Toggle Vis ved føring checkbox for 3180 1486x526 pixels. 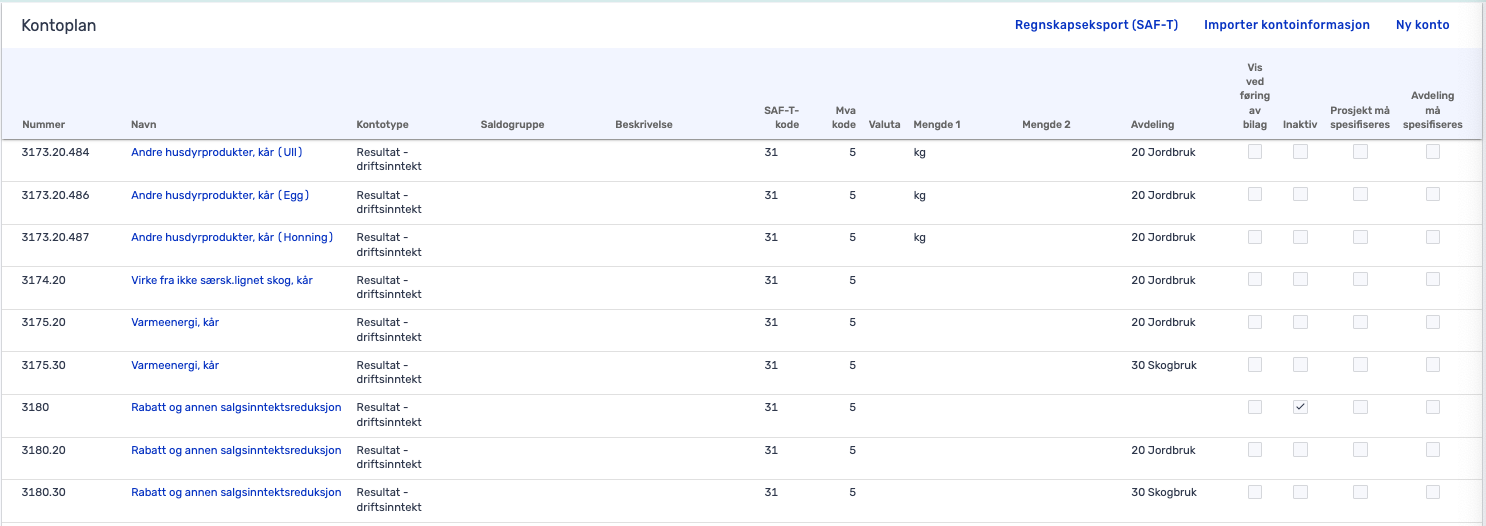click(1254, 407)
